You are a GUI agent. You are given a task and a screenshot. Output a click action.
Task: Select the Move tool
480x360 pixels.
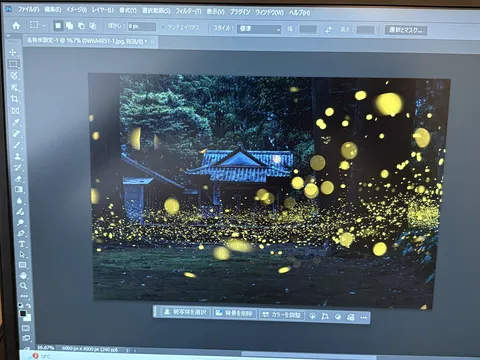[13, 53]
